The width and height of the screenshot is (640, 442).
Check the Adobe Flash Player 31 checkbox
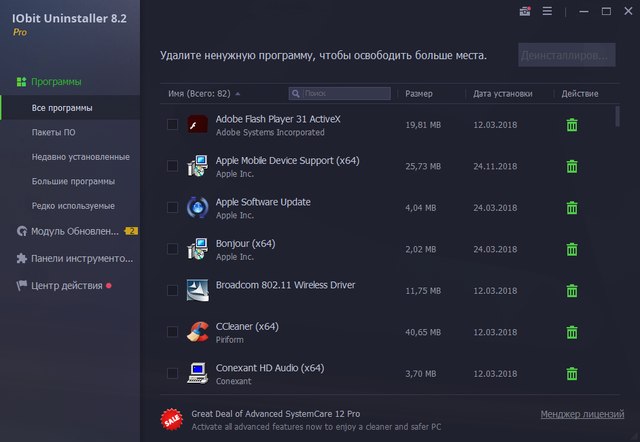173,125
